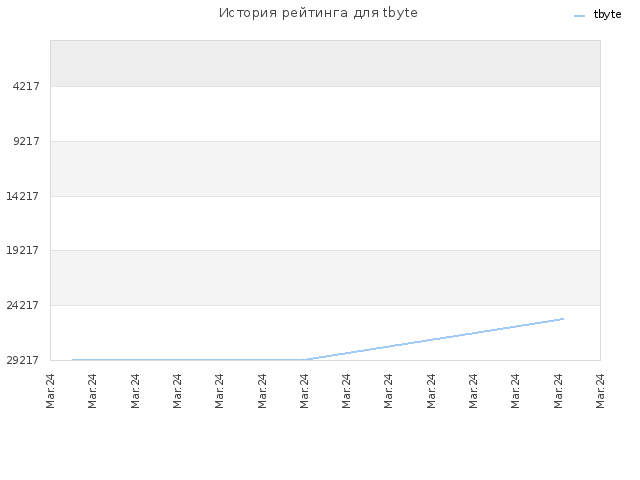Click the 14217 y-axis label
The width and height of the screenshot is (640, 480).
click(22, 196)
